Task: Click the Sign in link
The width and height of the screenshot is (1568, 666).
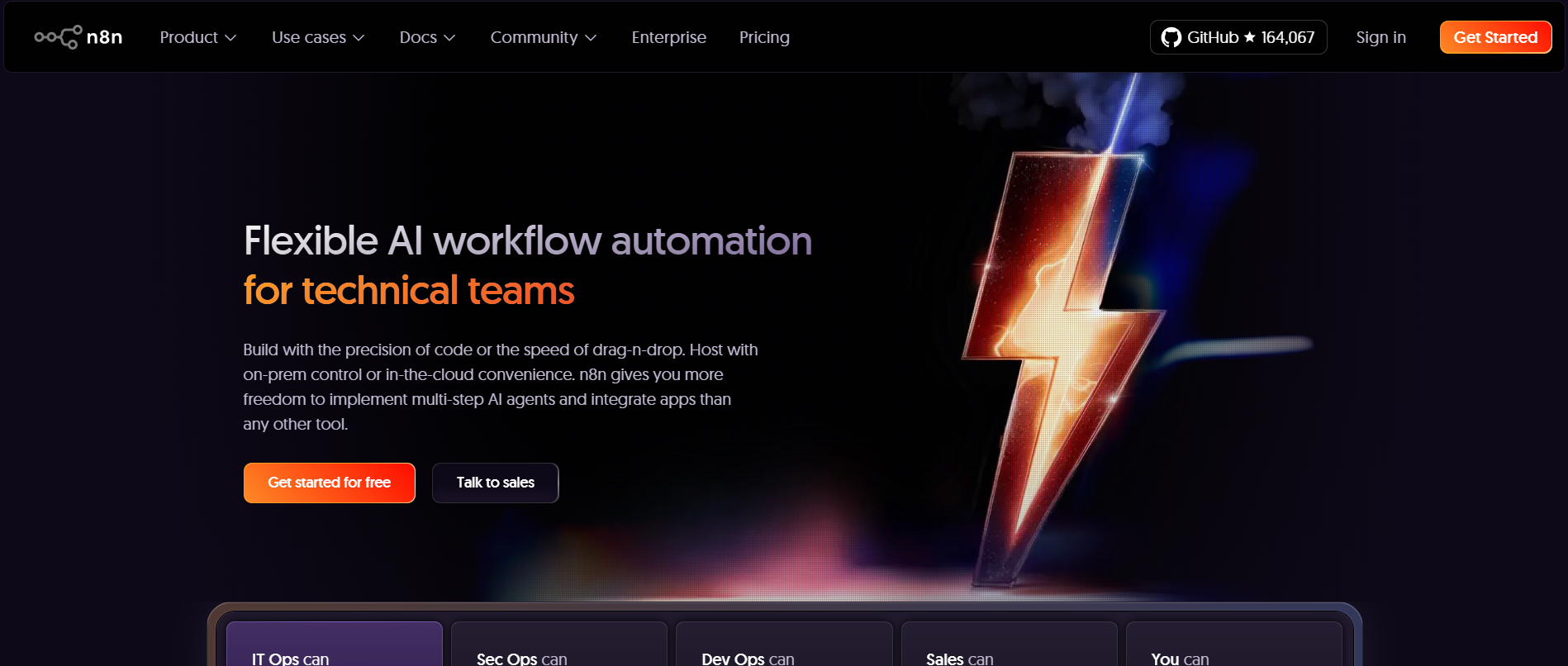Action: (1380, 37)
